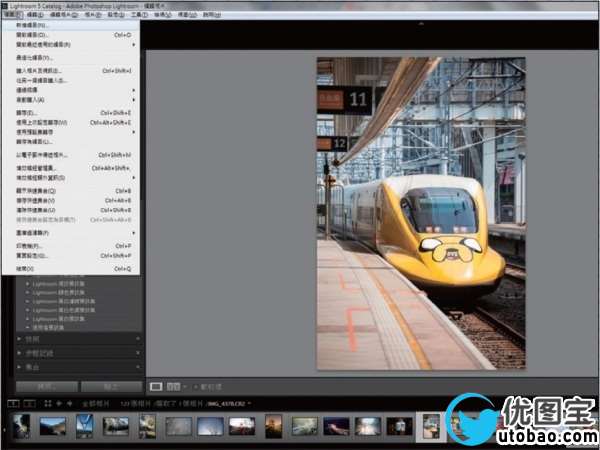
Task: Select the highlighted New Catalog menu entry
Action: 71,25
